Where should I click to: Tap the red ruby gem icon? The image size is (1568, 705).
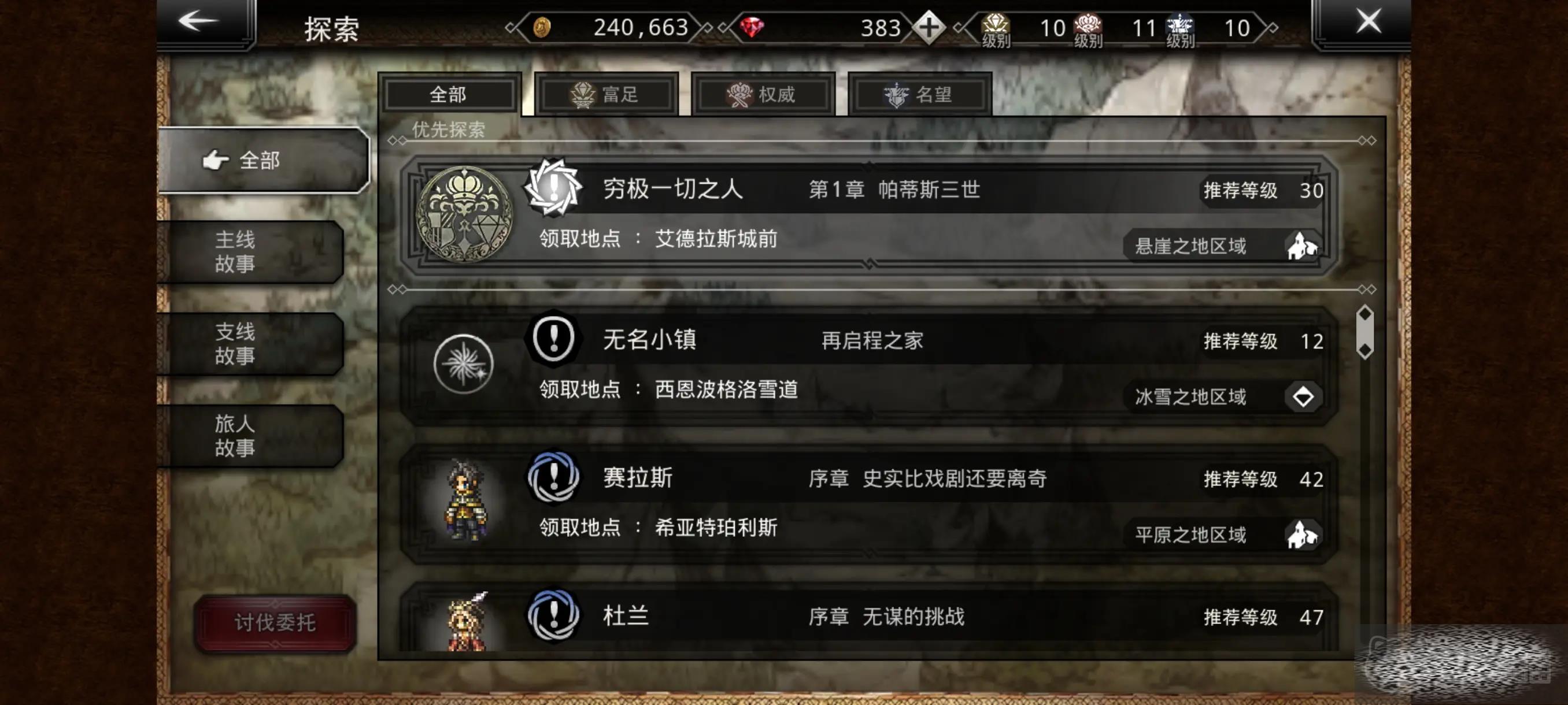tap(752, 27)
